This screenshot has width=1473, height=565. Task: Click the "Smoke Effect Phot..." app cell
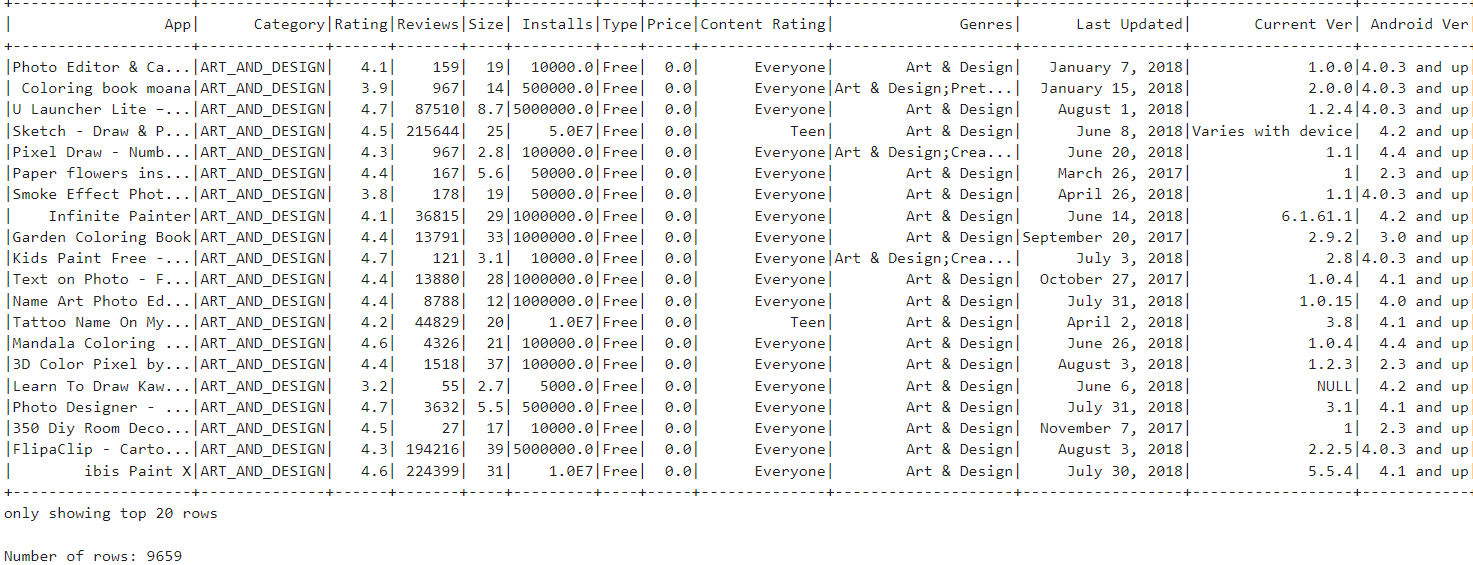coord(101,195)
